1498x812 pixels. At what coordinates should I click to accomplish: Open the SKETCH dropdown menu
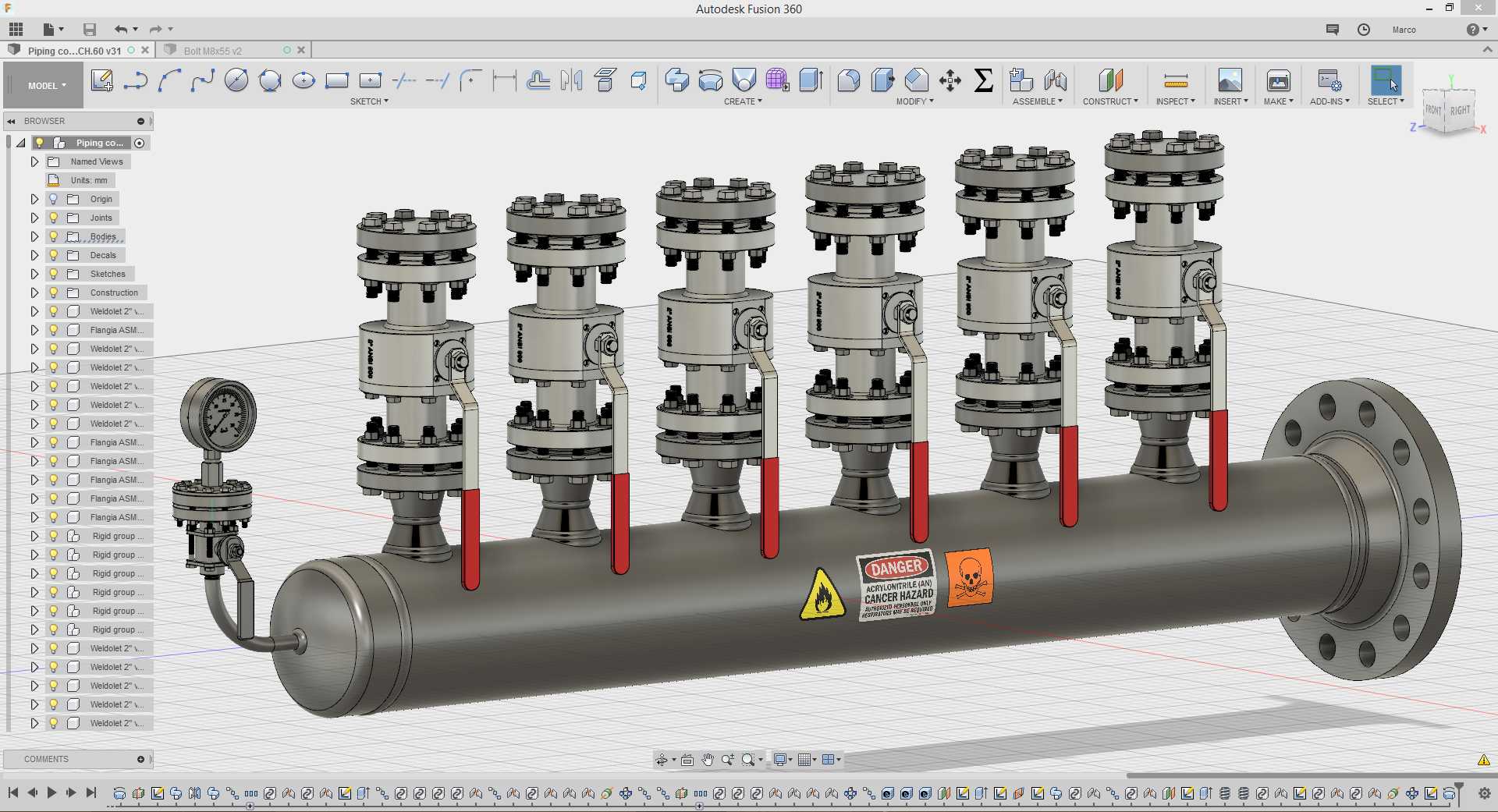click(x=369, y=101)
